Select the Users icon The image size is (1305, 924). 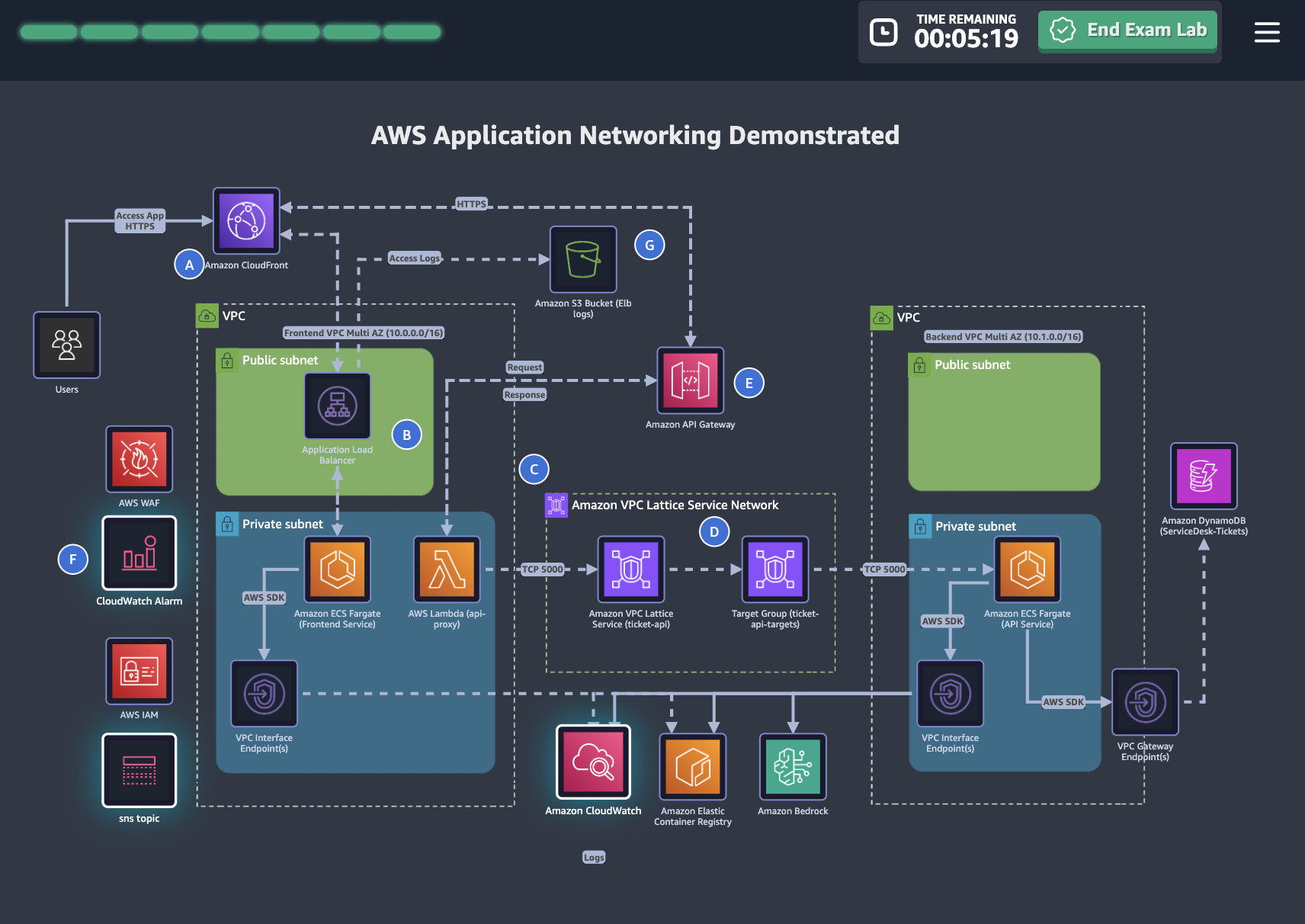[67, 345]
